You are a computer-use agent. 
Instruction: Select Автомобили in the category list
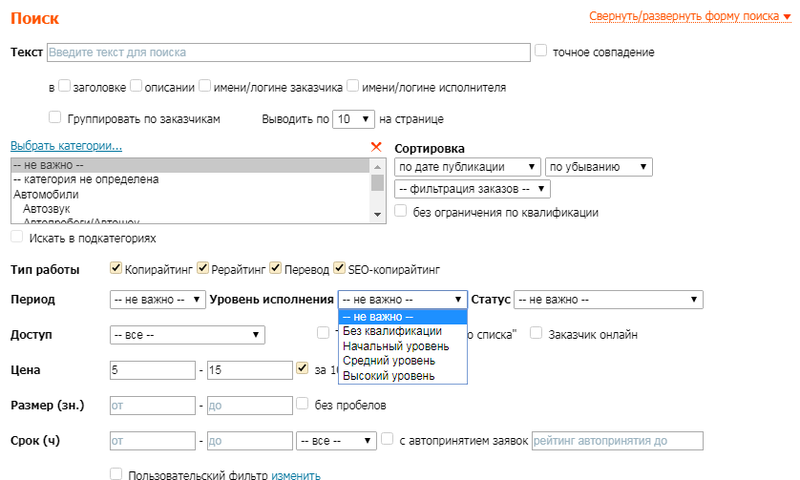pyautogui.click(x=40, y=195)
